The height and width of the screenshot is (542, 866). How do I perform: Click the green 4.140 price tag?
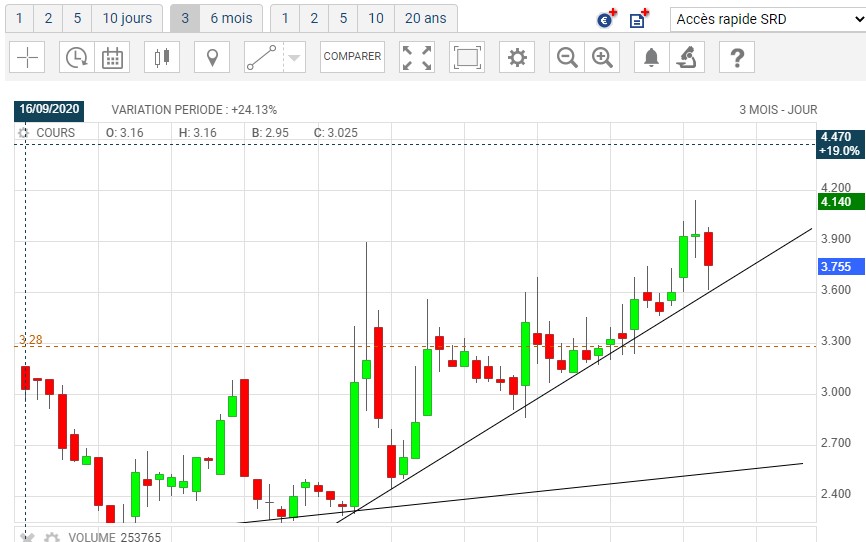click(841, 202)
